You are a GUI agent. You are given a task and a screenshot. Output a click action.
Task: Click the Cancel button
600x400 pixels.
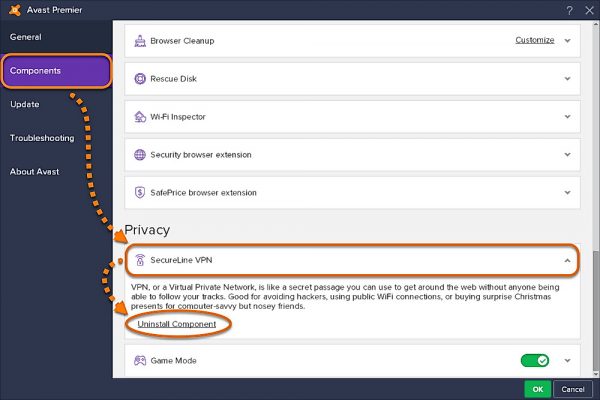(x=573, y=389)
